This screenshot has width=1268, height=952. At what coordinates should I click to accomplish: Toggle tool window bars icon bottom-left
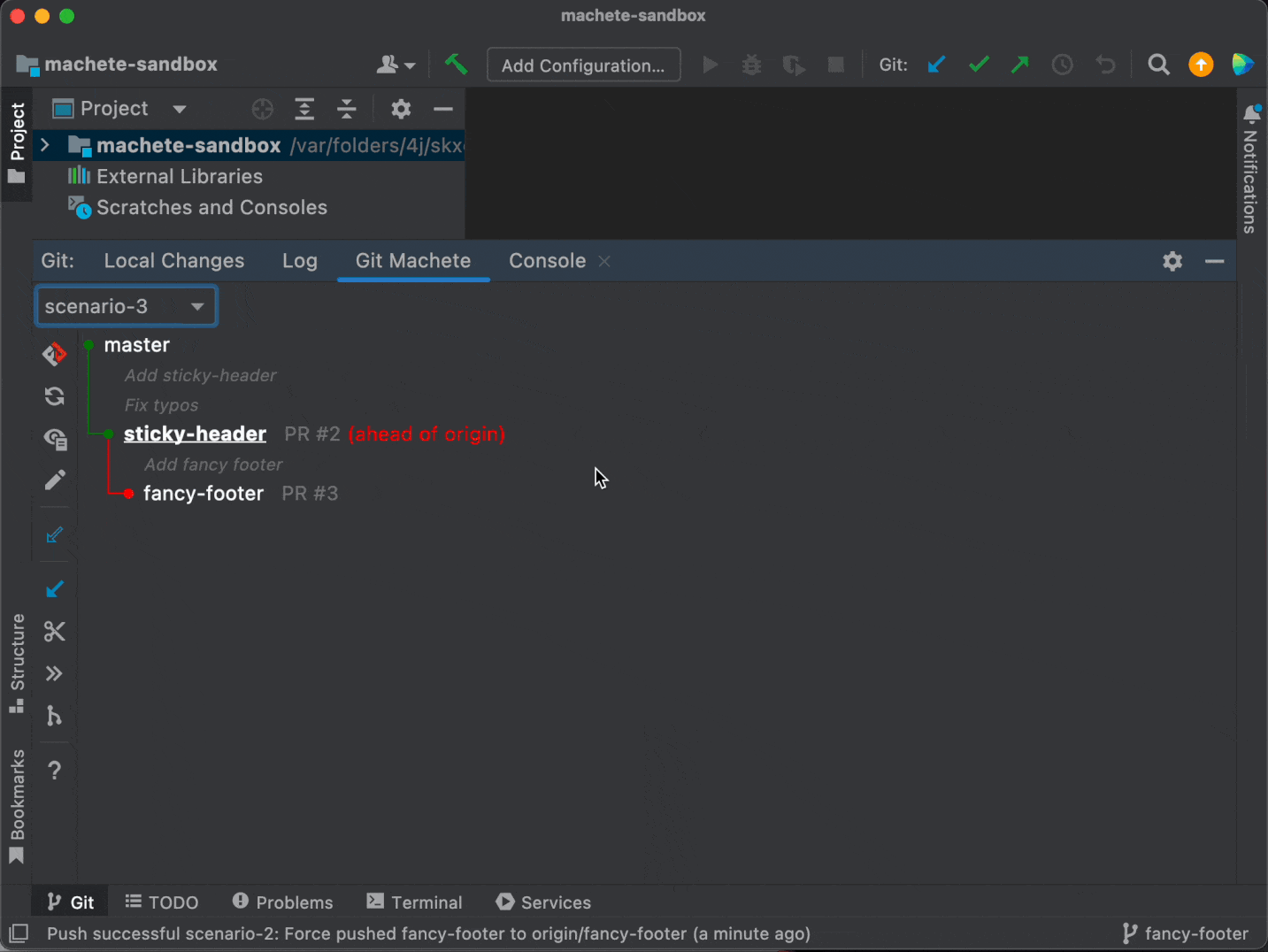point(18,933)
